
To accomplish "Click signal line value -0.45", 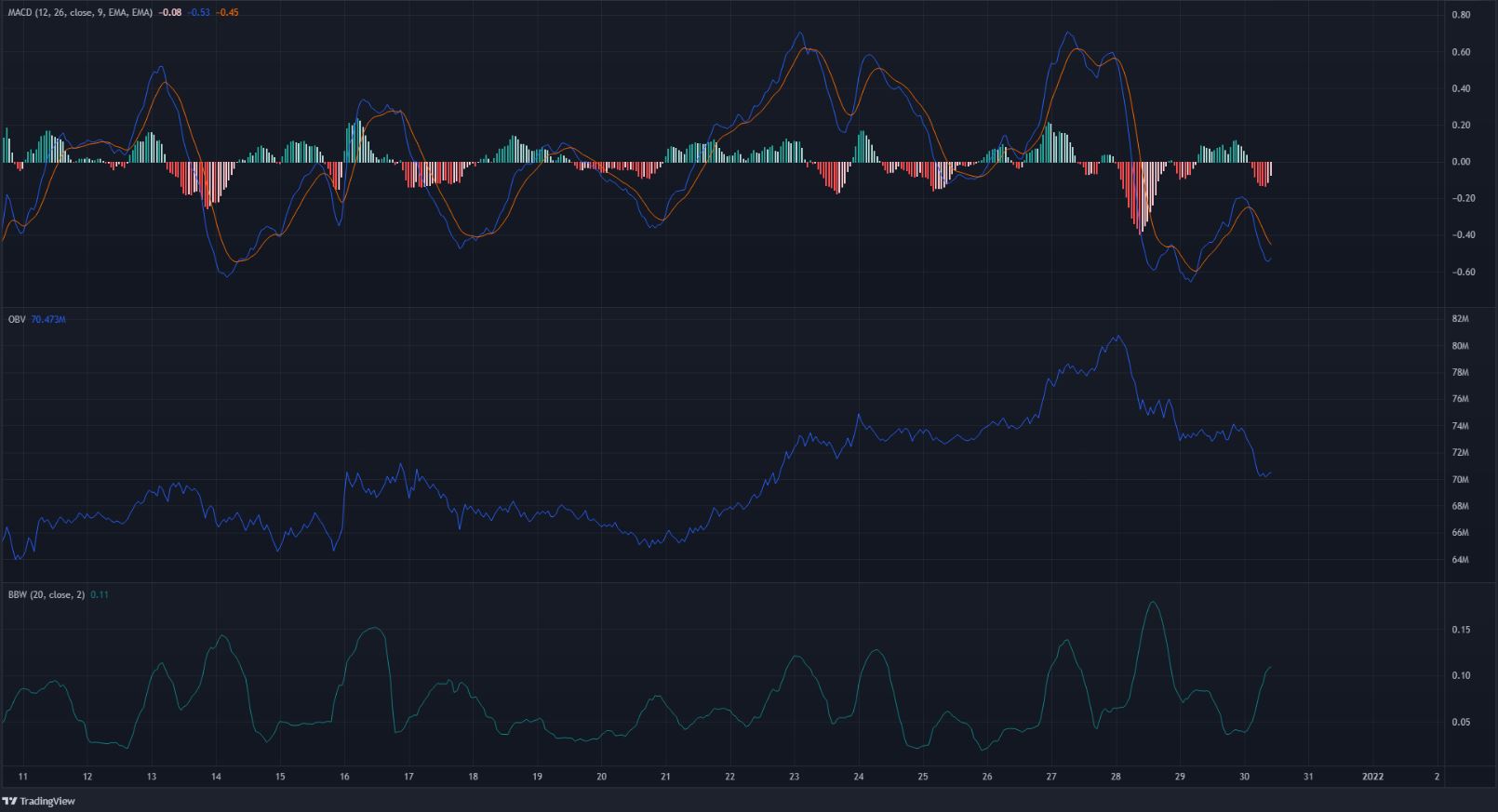I will [x=226, y=13].
